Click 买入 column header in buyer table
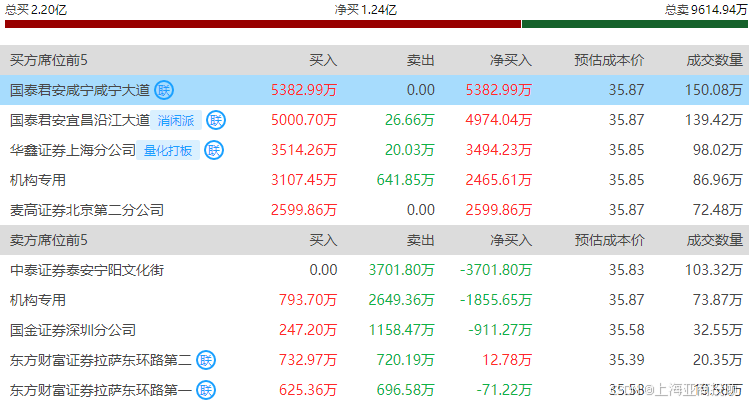Viewport: 749px width, 403px height. pos(323,60)
